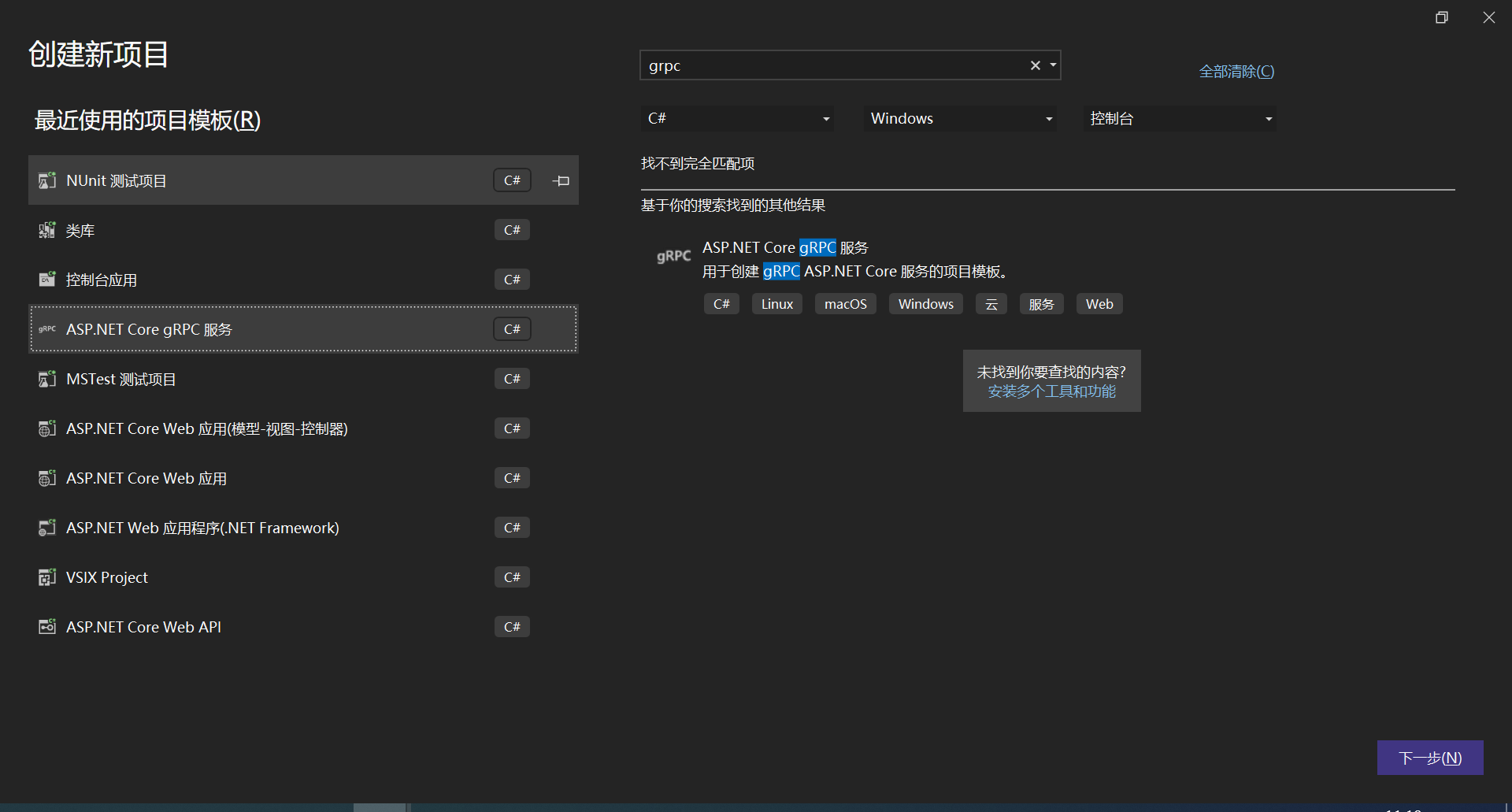
Task: Open the Windows platform filter dropdown
Action: tap(961, 118)
